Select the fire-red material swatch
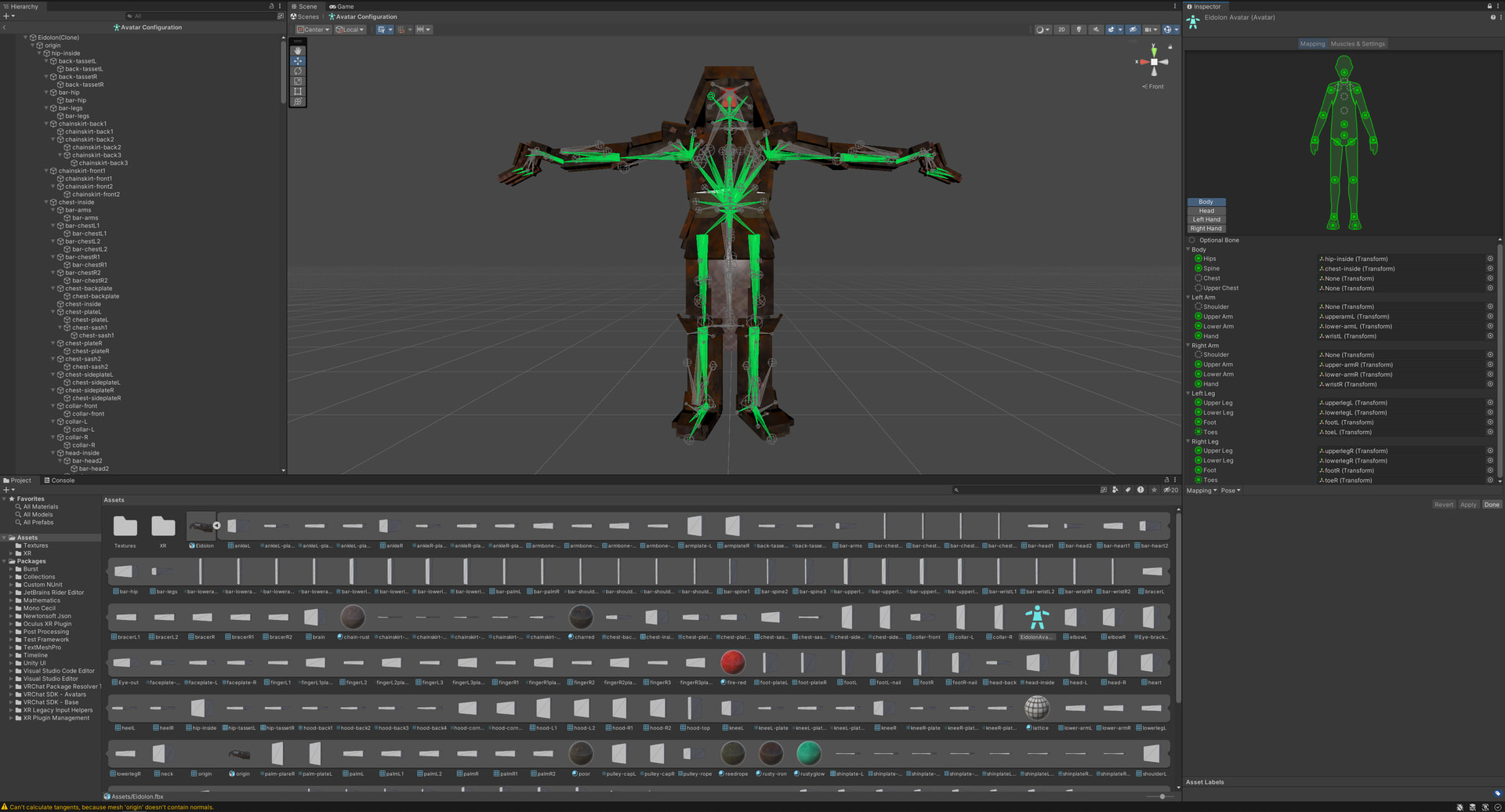 732,663
